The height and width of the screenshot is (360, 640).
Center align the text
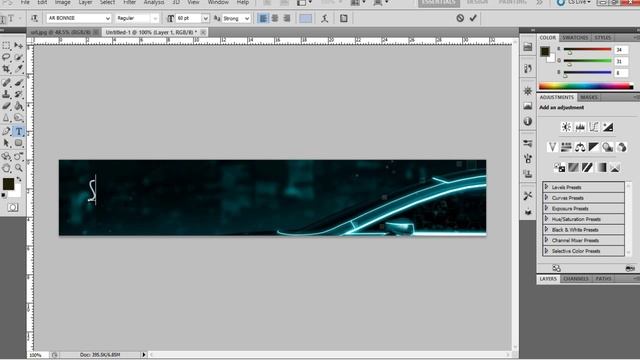pyautogui.click(x=275, y=18)
